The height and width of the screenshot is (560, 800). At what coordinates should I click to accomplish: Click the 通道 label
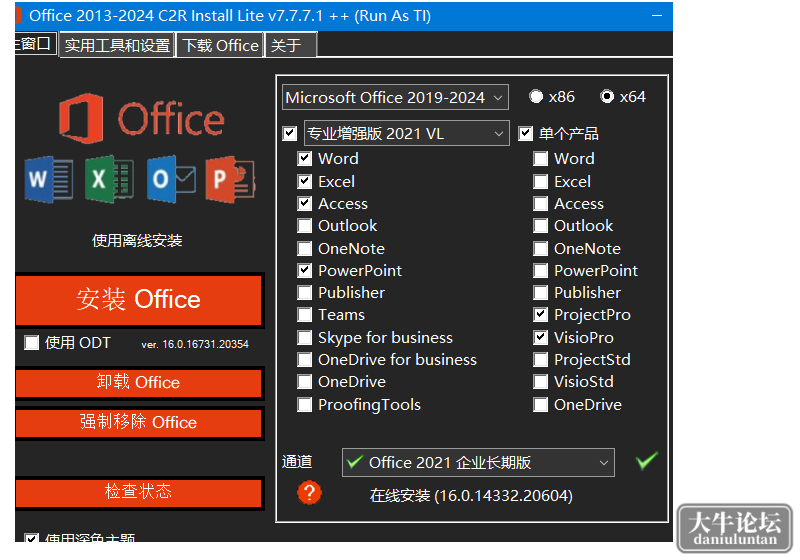pyautogui.click(x=297, y=462)
